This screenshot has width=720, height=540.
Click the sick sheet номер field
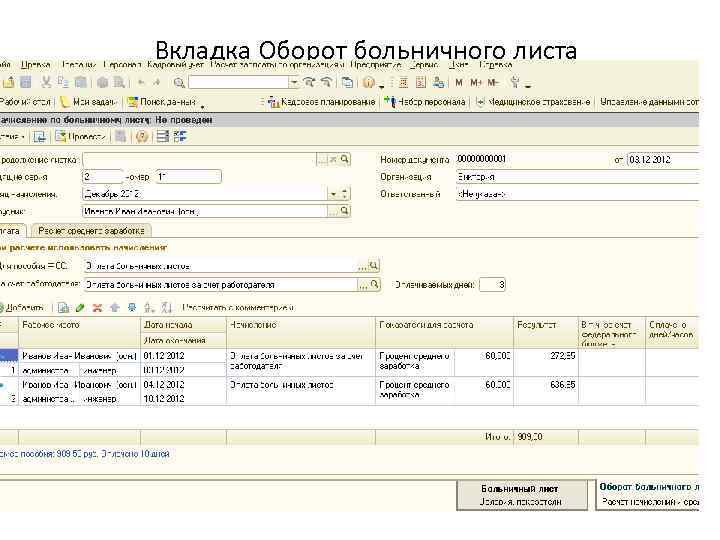point(188,177)
